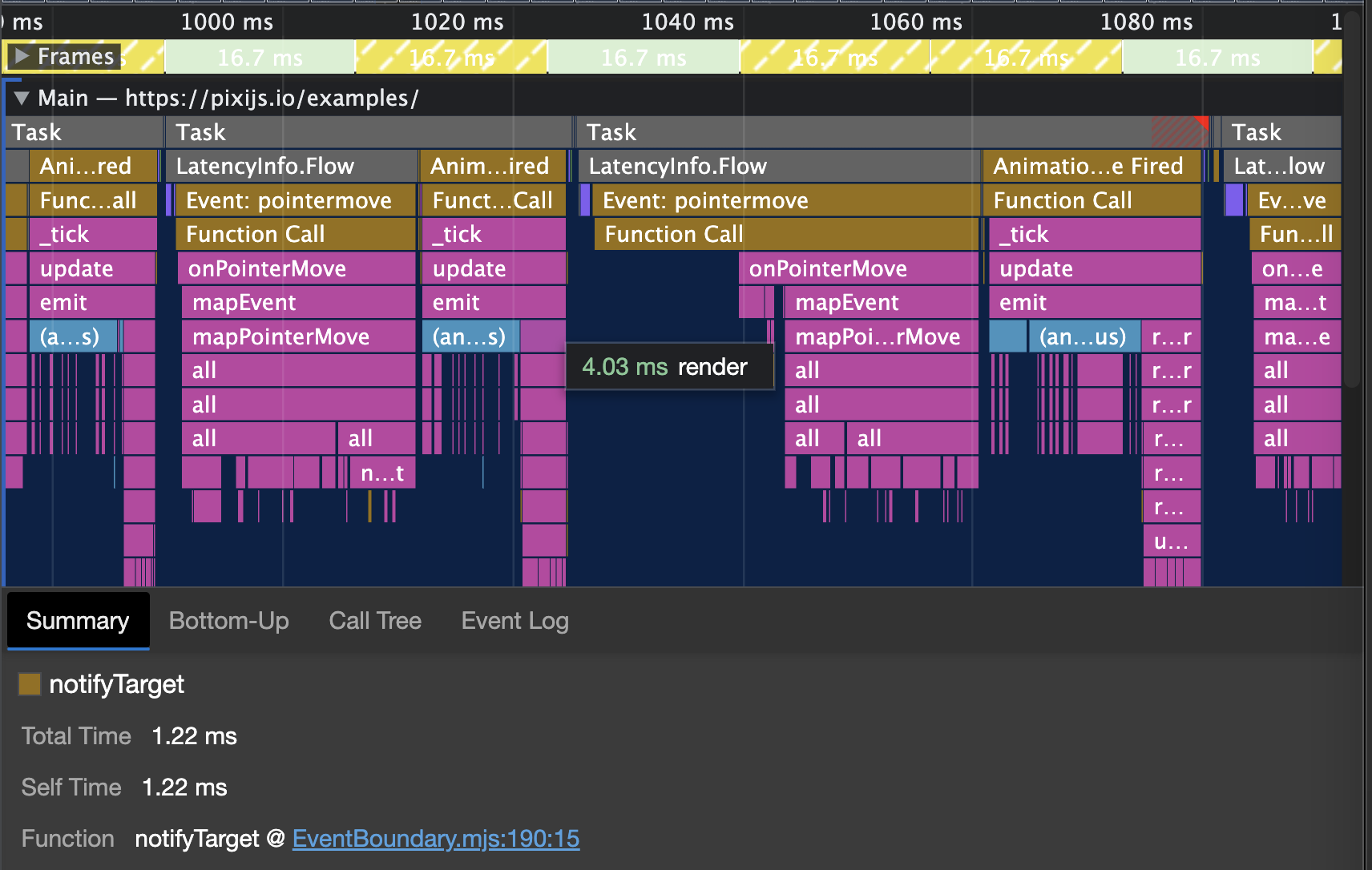1372x870 pixels.
Task: Select the 'Animatio...e Fired' event block
Action: 1091,166
